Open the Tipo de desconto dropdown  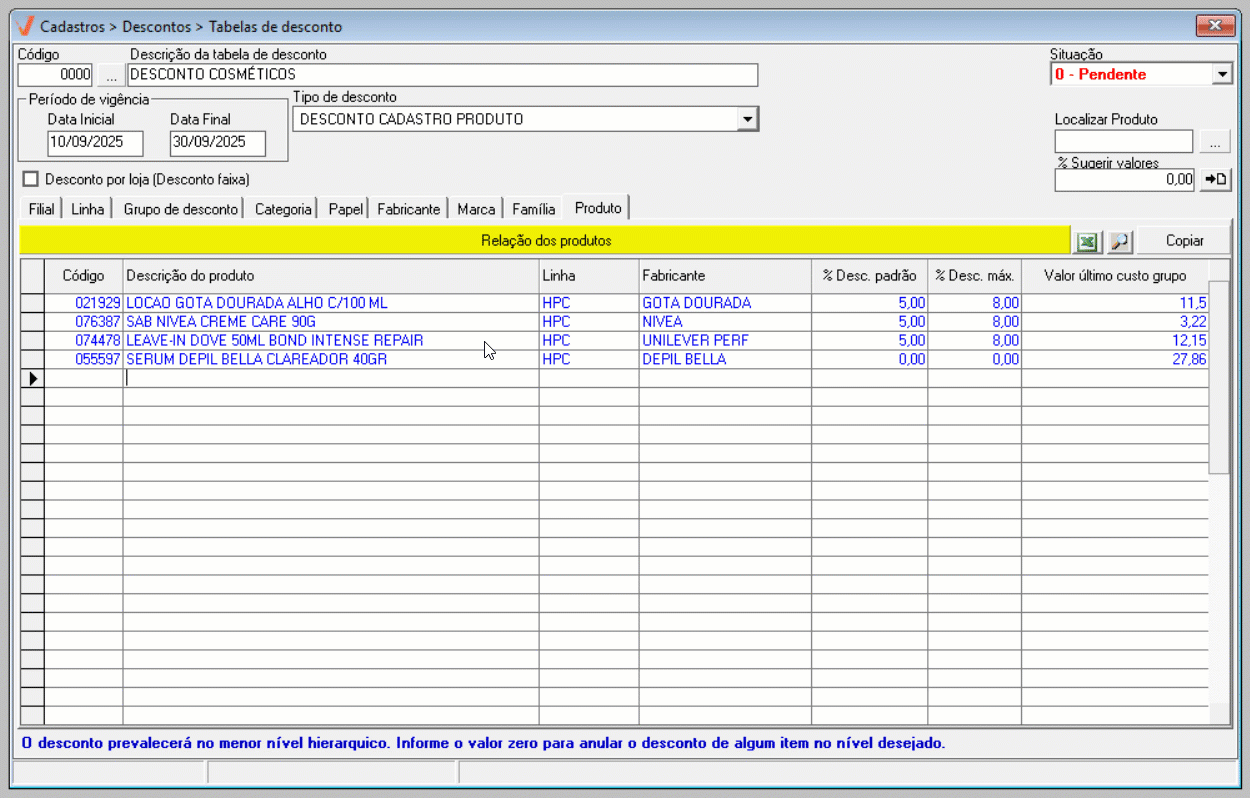pyautogui.click(x=747, y=120)
